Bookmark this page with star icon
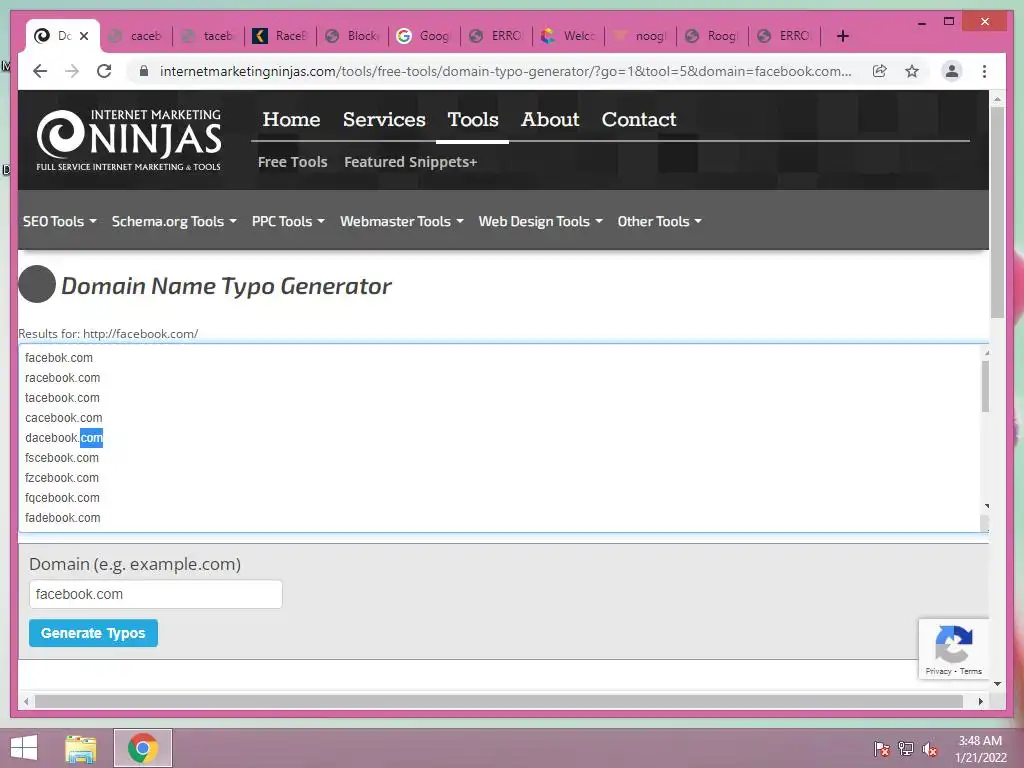Screen dimensions: 1024x768 pyautogui.click(x=912, y=71)
